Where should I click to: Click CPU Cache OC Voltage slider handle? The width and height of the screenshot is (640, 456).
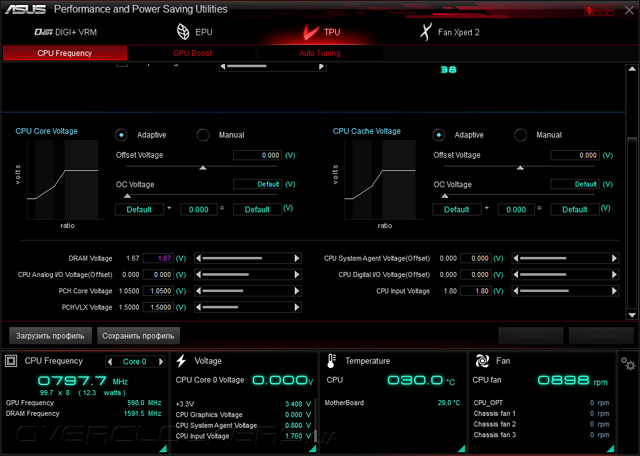(445, 196)
